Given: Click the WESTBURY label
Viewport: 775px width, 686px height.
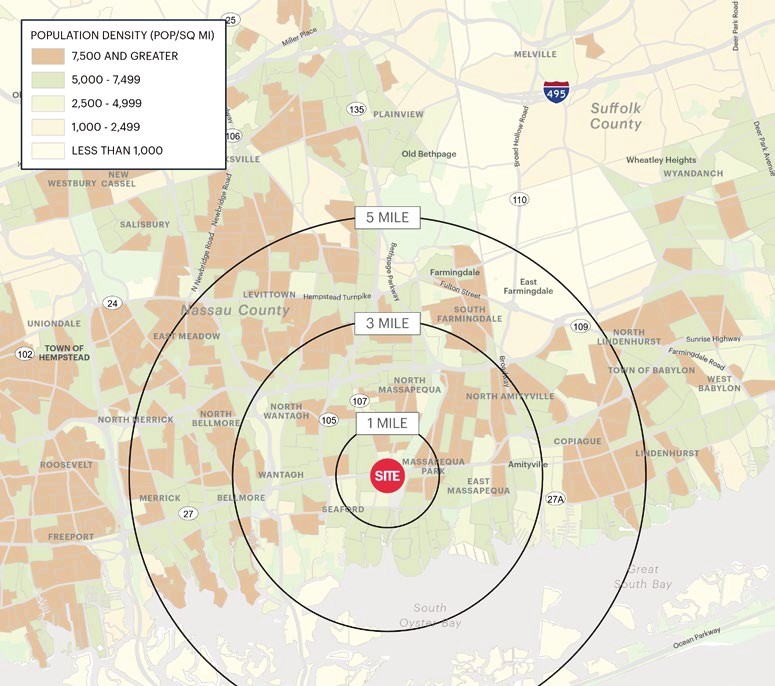Looking at the screenshot, I should click(72, 183).
